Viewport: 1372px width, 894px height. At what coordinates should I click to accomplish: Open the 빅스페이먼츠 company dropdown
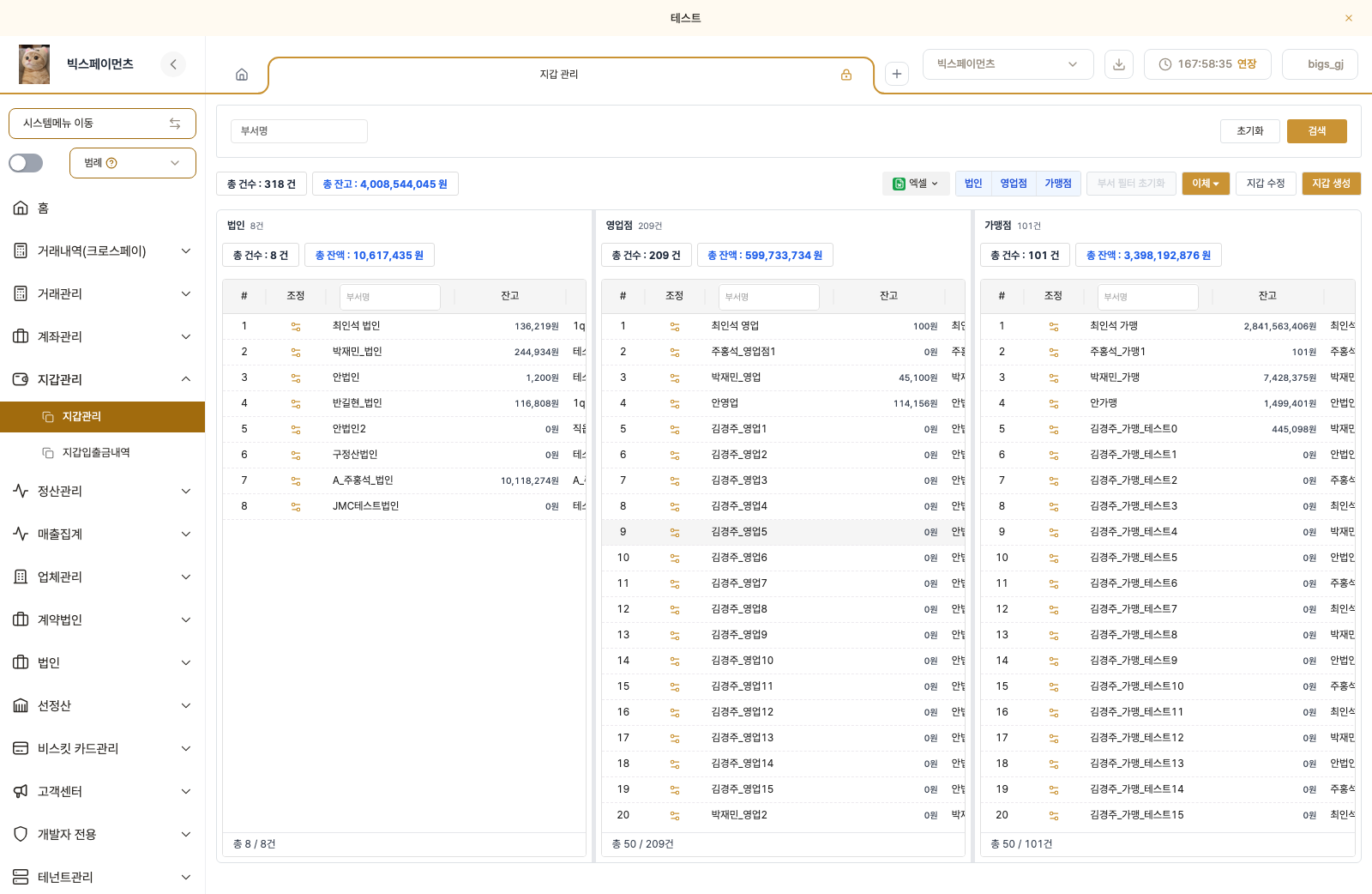[1008, 64]
